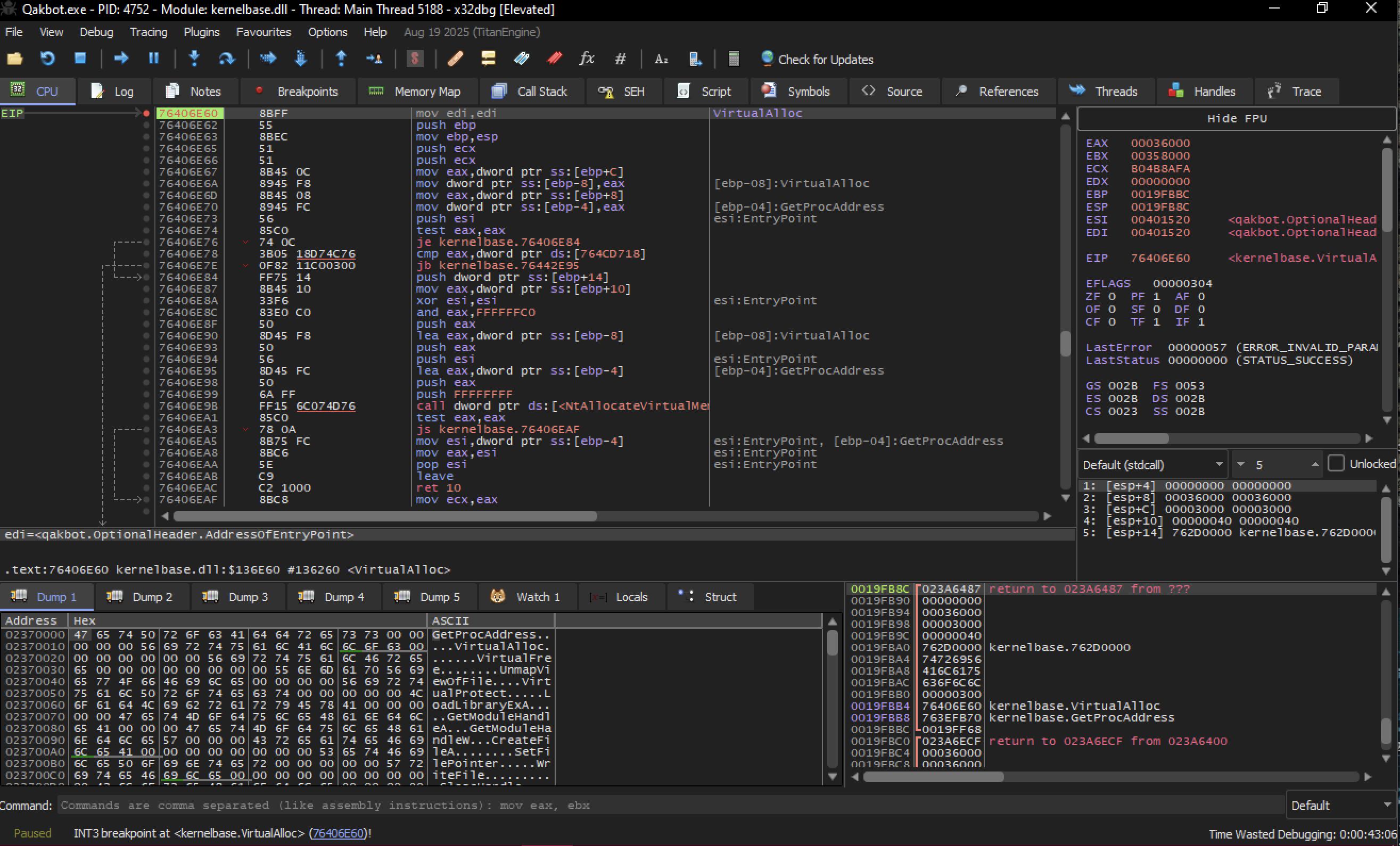The image size is (1400, 846).
Task: Click the Hide FPU button
Action: (1237, 118)
